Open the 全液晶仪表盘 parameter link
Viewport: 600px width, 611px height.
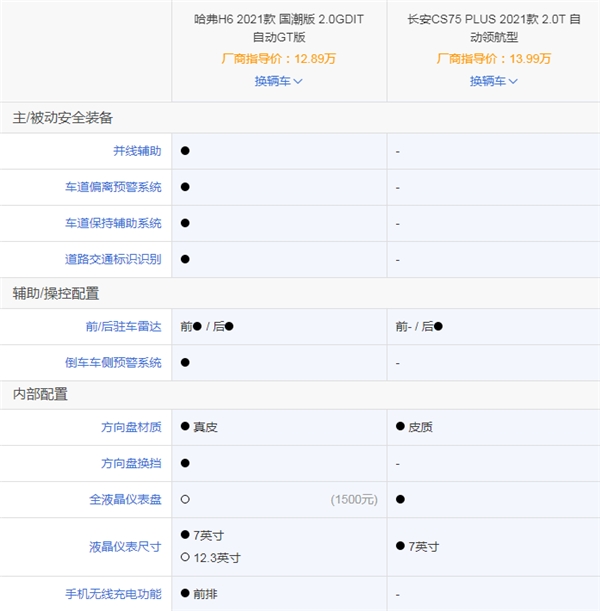(125, 499)
